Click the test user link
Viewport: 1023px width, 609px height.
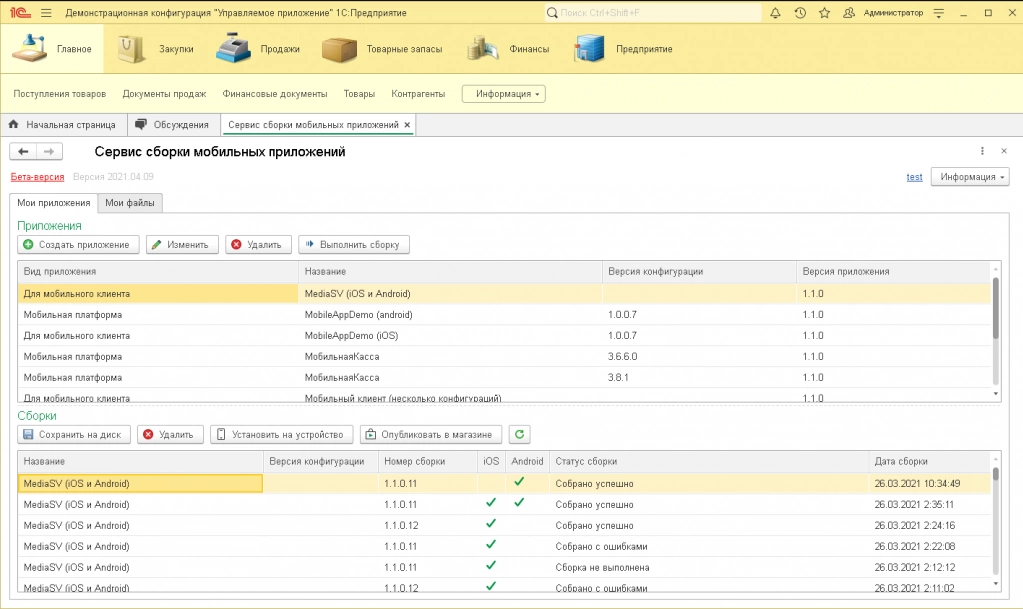tap(914, 177)
